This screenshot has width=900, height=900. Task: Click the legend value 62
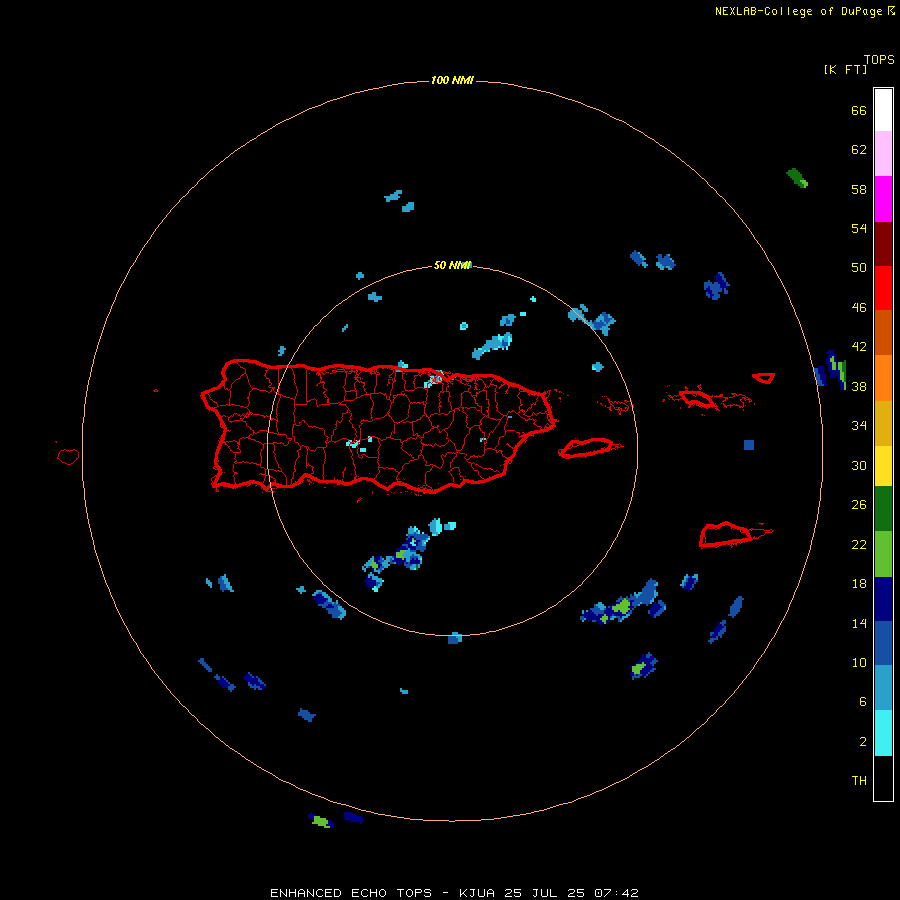859,150
